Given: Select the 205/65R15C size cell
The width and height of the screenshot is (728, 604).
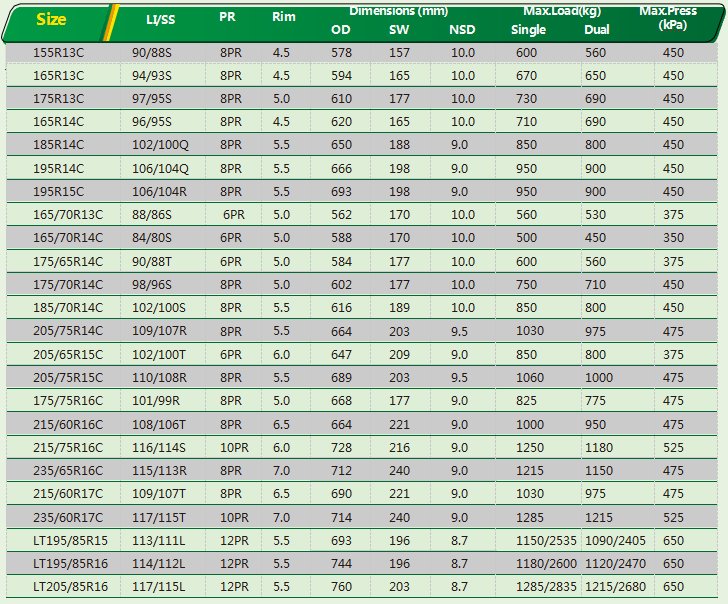Looking at the screenshot, I should point(68,353).
